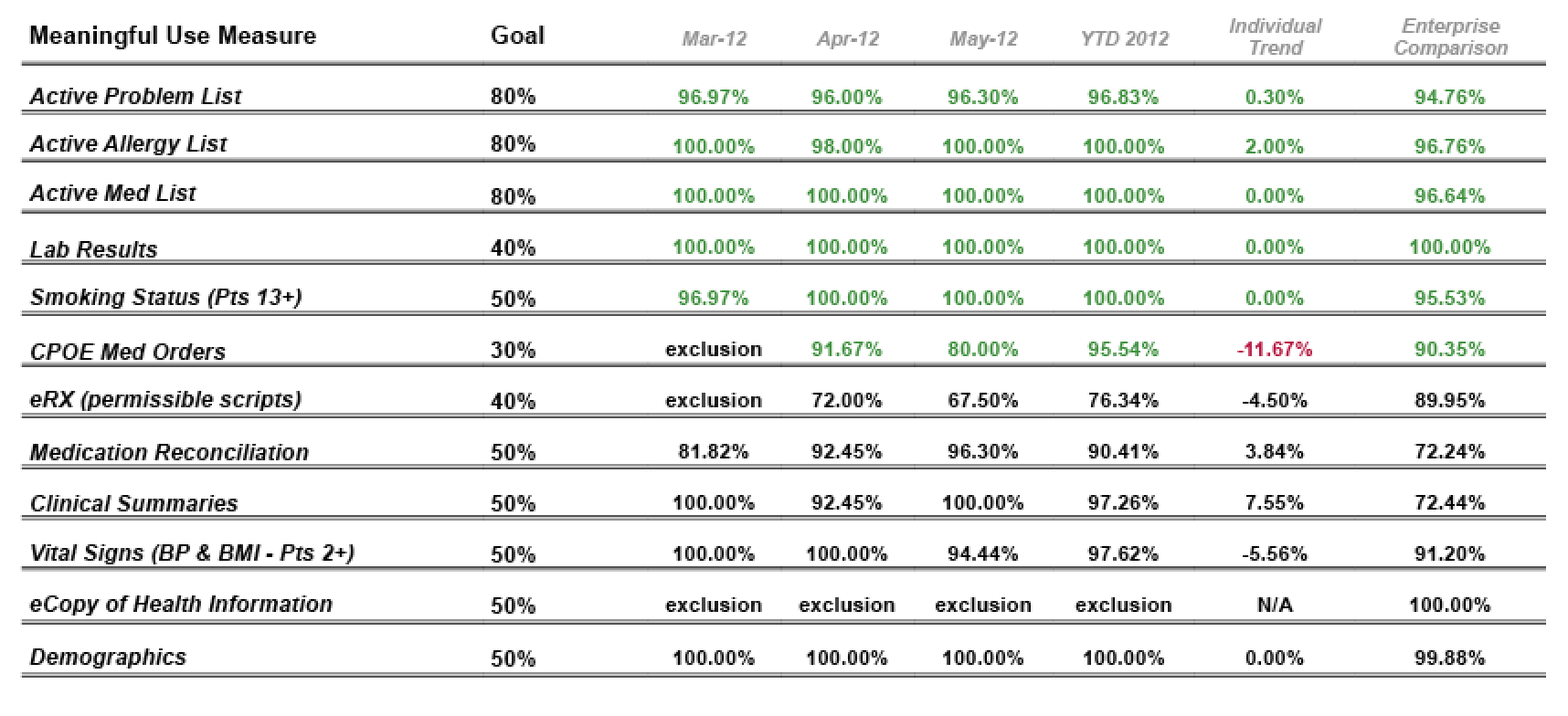Select the Clinical Summaries measure name
The width and height of the screenshot is (1568, 716).
coord(133,503)
